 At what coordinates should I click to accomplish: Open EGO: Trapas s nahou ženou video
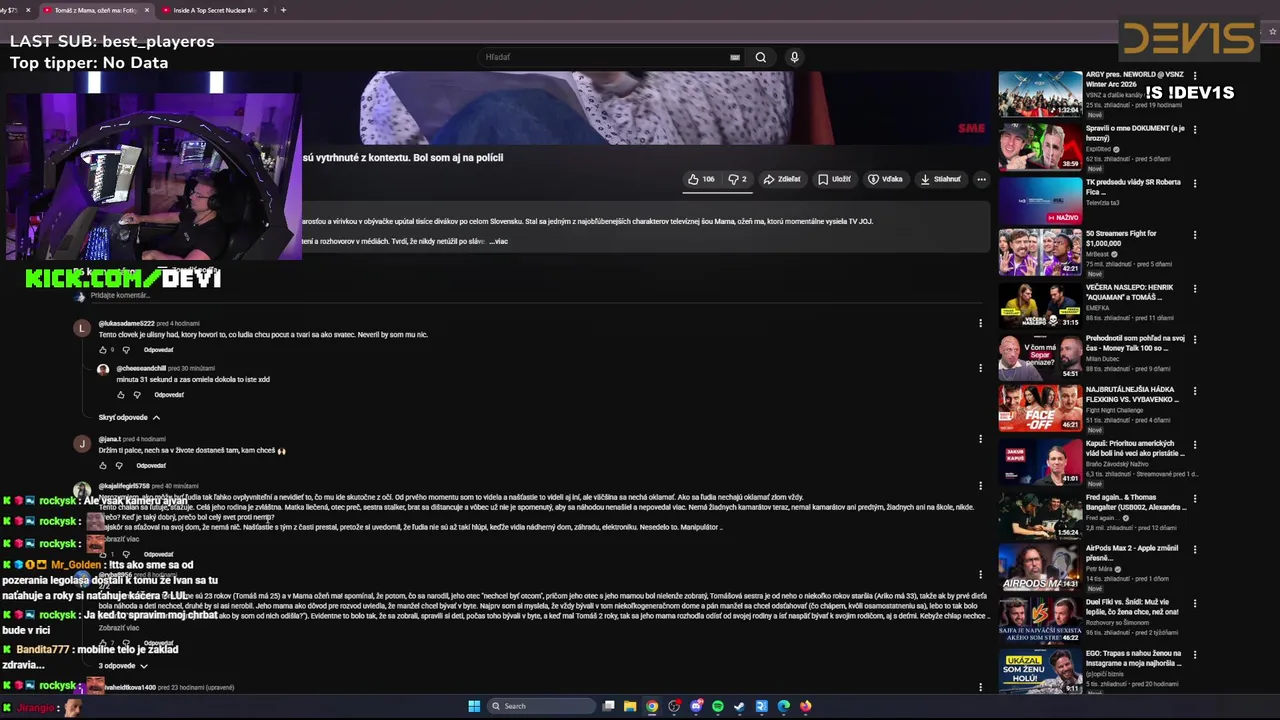point(1040,672)
